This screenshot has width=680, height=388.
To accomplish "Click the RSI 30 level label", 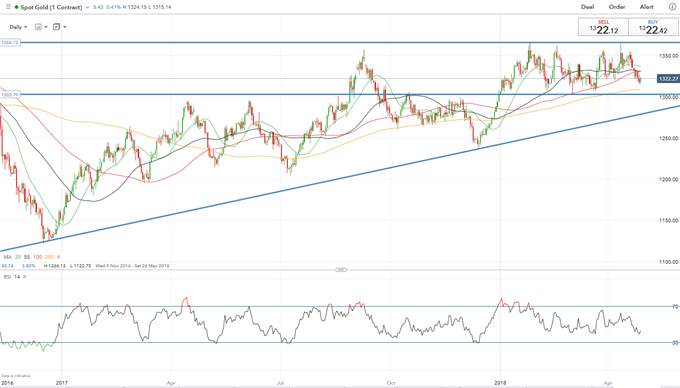I will coord(675,342).
